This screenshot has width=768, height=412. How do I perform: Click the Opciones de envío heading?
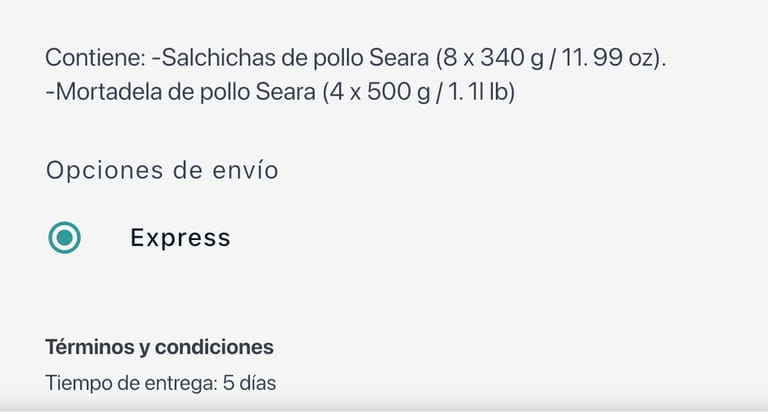click(162, 170)
